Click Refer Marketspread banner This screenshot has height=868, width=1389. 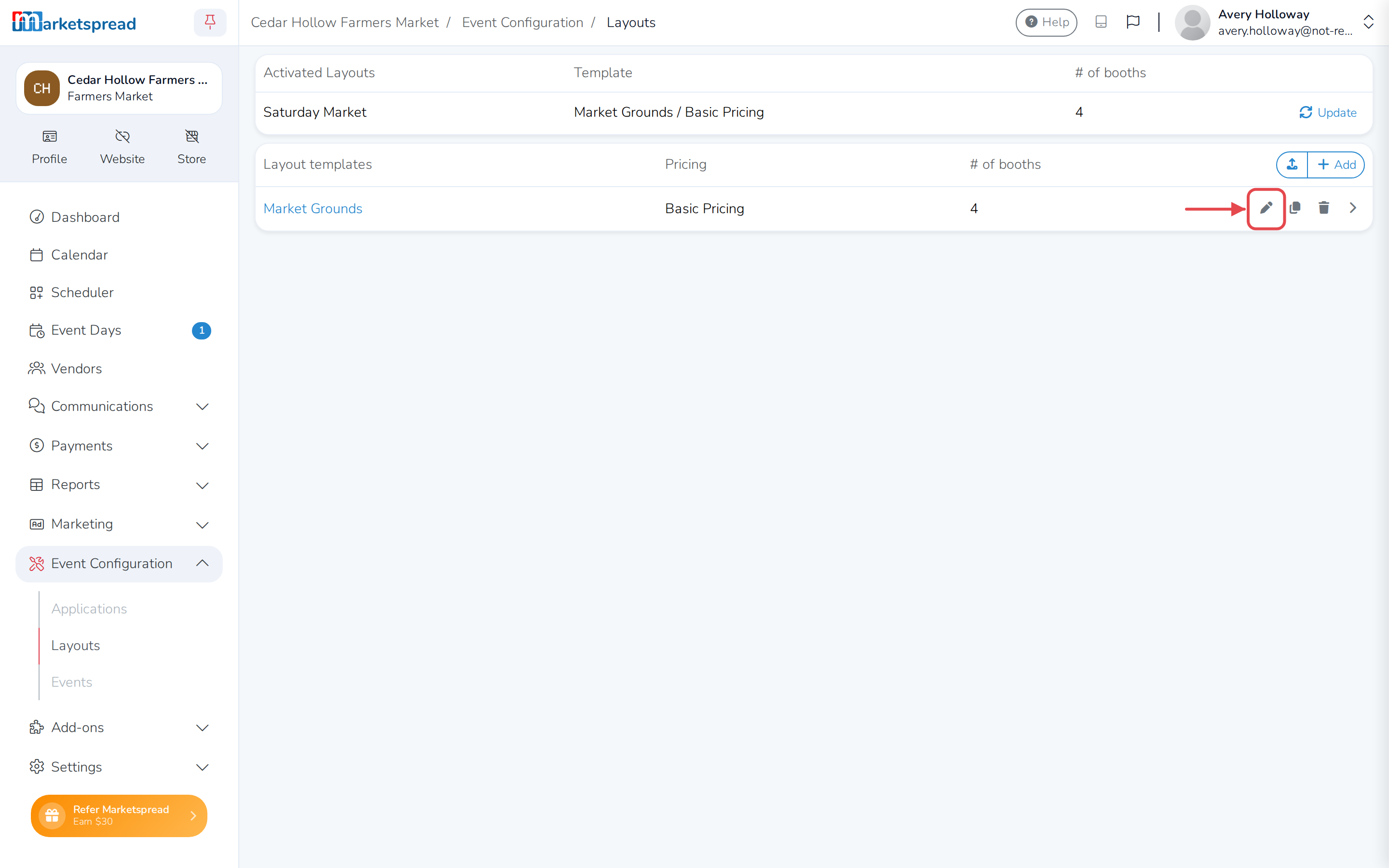pos(119,815)
